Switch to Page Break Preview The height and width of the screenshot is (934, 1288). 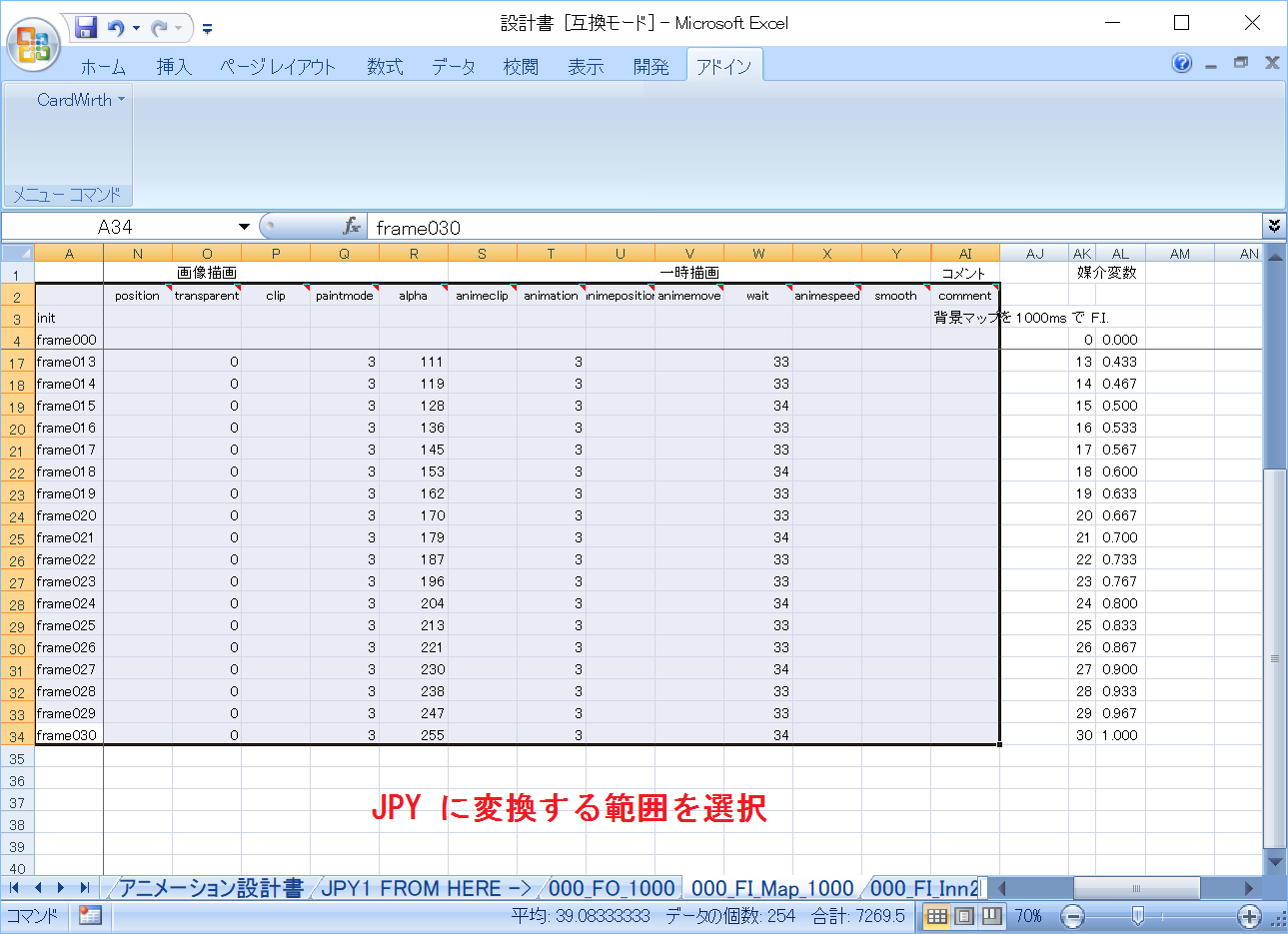(x=992, y=916)
